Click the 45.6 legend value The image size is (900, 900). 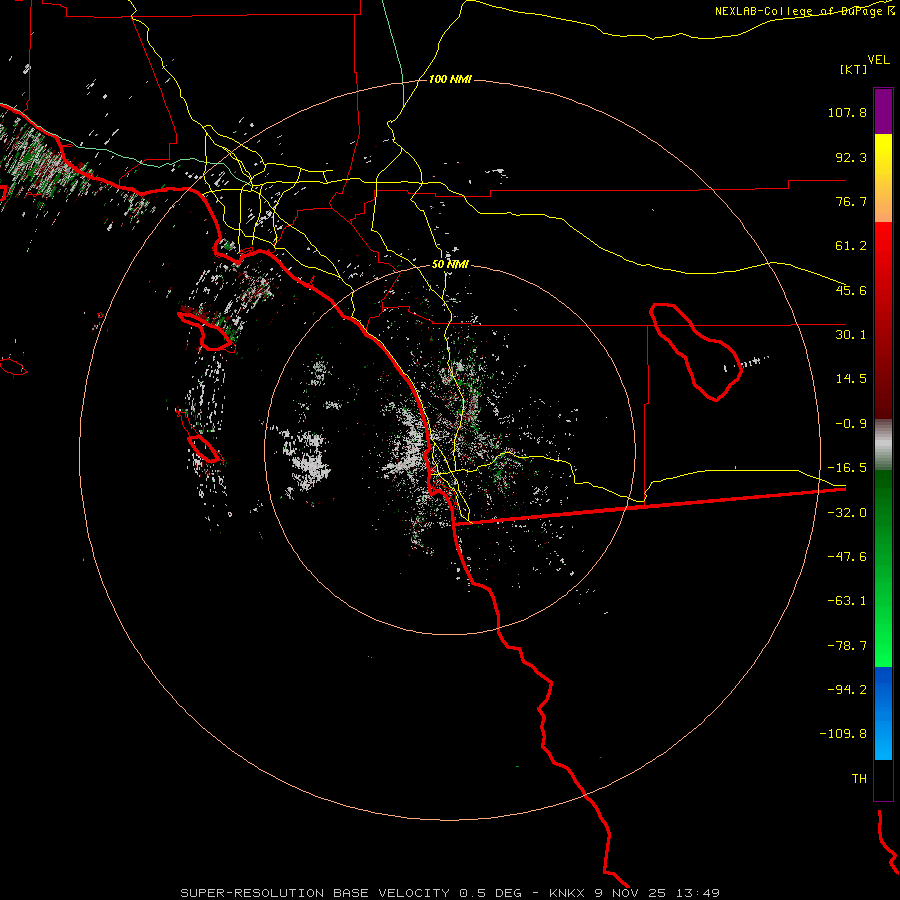(x=851, y=290)
